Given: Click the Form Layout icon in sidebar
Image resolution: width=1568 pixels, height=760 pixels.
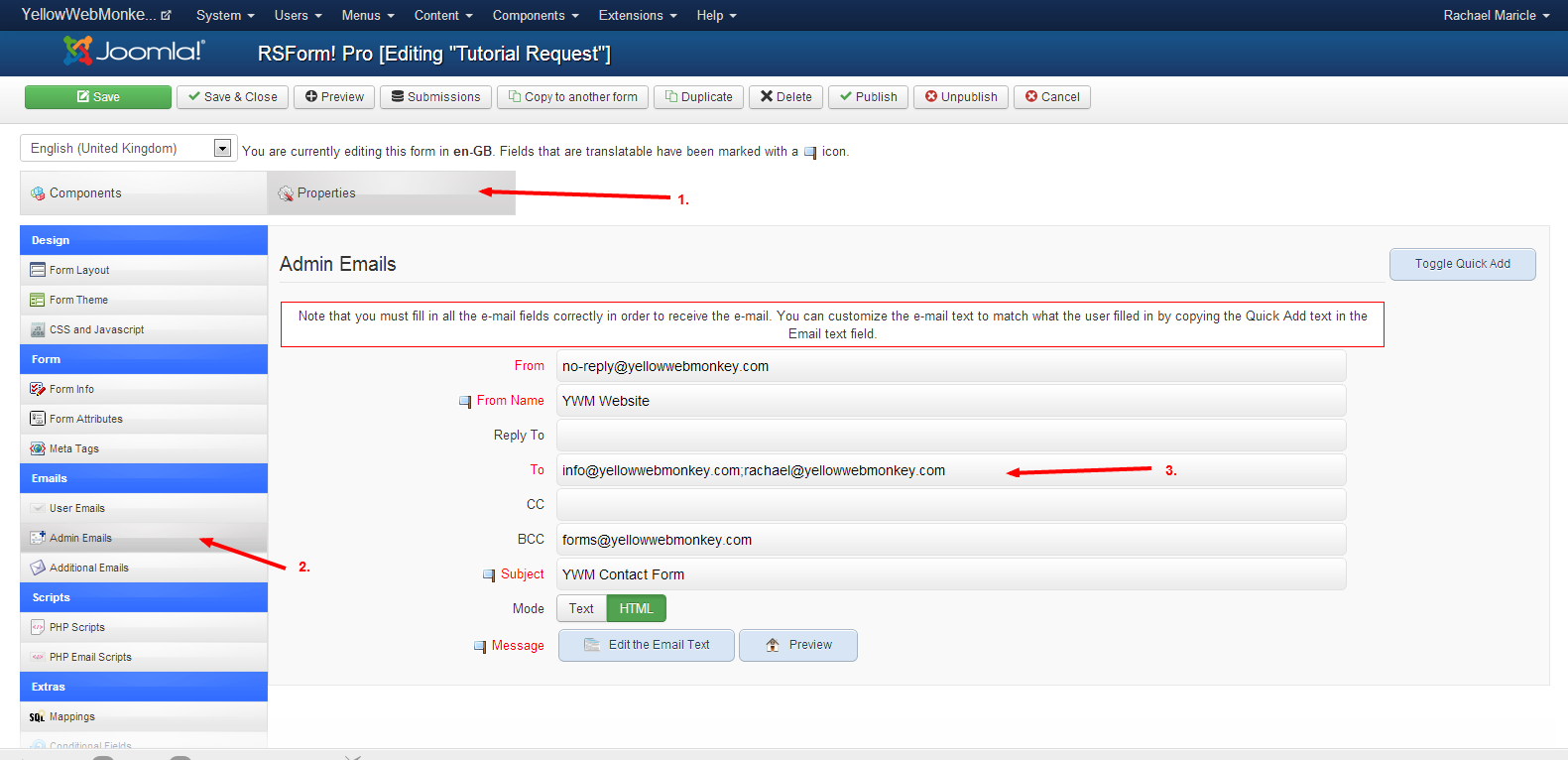Looking at the screenshot, I should (38, 270).
